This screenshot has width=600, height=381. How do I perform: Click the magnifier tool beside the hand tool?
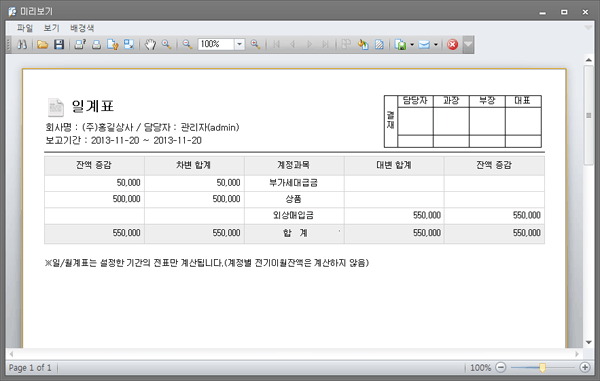click(x=166, y=44)
